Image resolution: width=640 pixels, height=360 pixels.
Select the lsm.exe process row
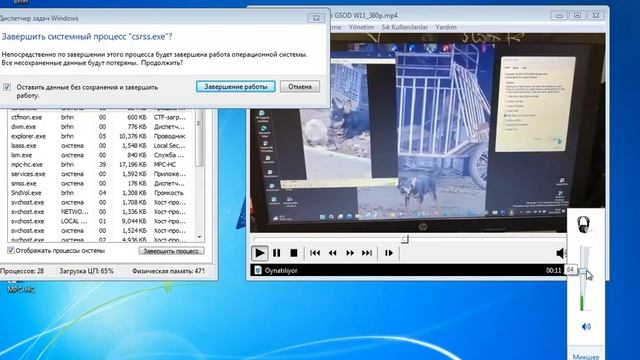[x=101, y=155]
